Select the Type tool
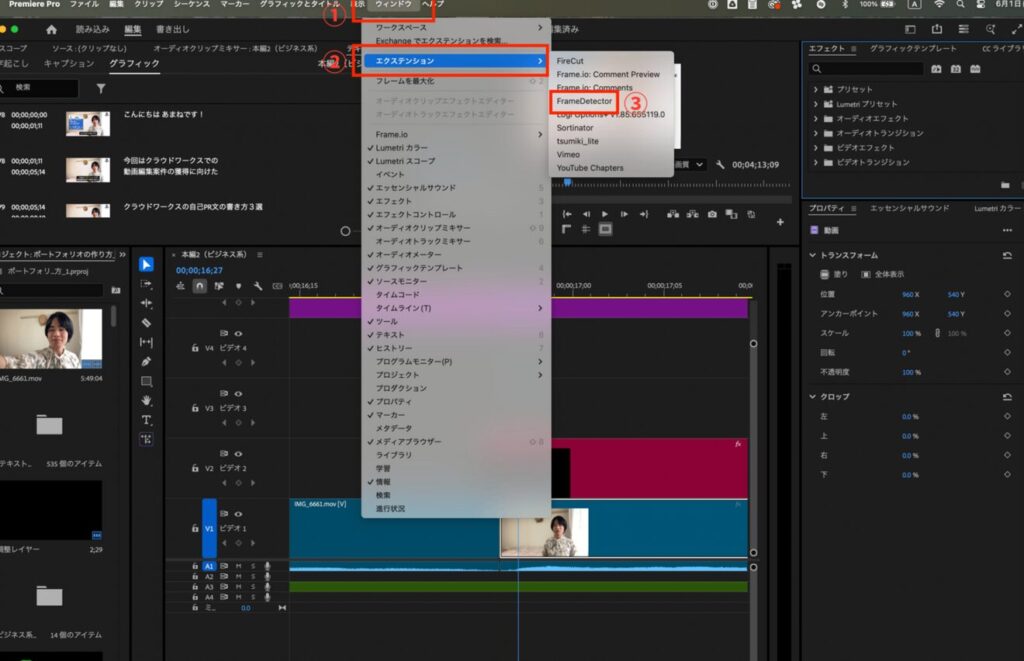The width and height of the screenshot is (1024, 661). [x=146, y=420]
